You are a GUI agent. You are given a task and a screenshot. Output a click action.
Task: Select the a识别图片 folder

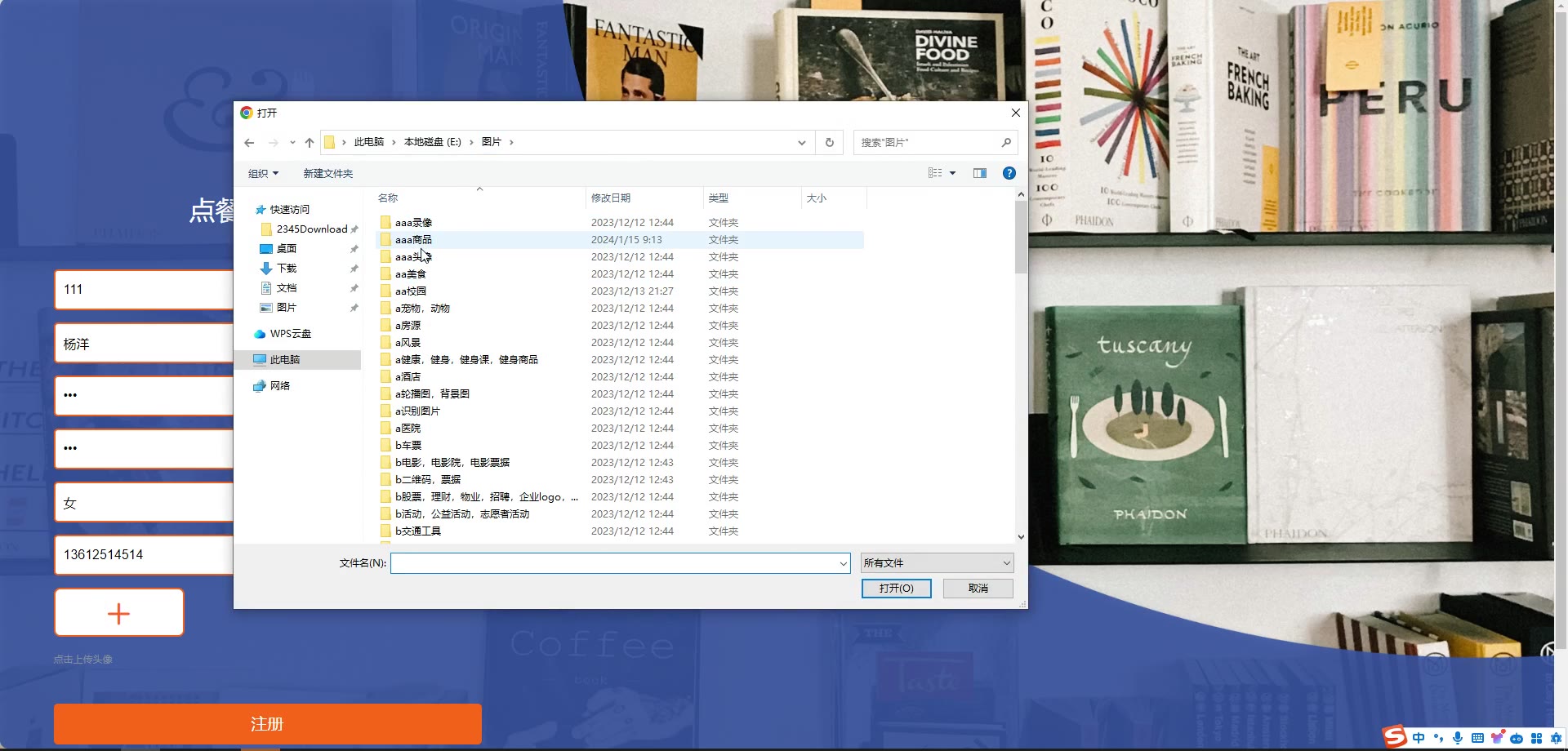pyautogui.click(x=619, y=411)
